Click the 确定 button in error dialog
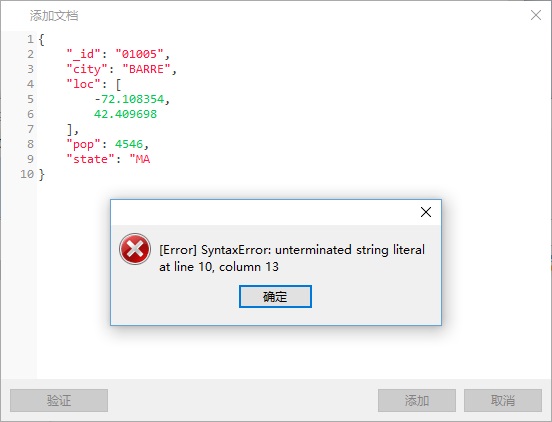 click(275, 296)
